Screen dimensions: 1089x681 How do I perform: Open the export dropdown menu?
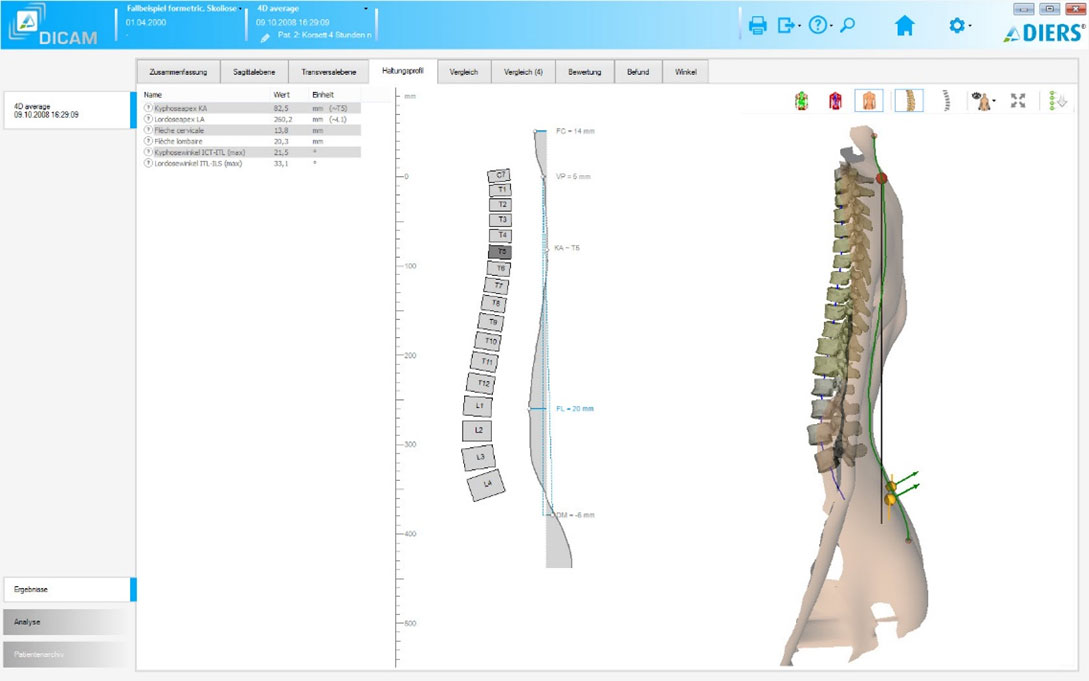(788, 26)
